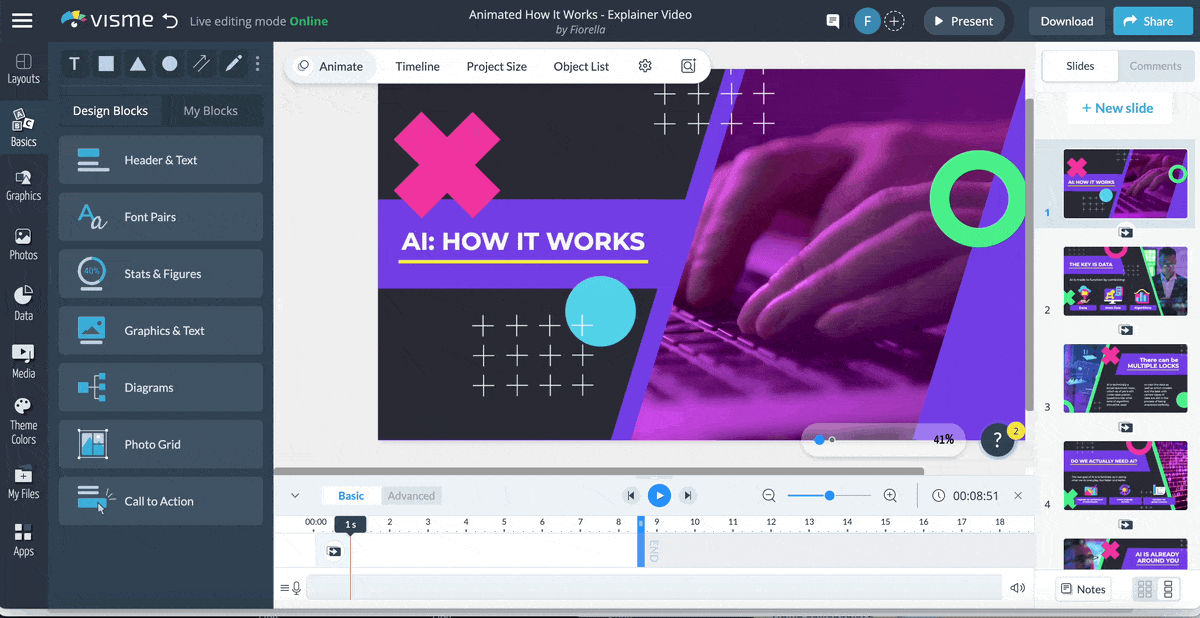The image size is (1200, 618).
Task: Open the comments speech bubble icon
Action: click(832, 21)
